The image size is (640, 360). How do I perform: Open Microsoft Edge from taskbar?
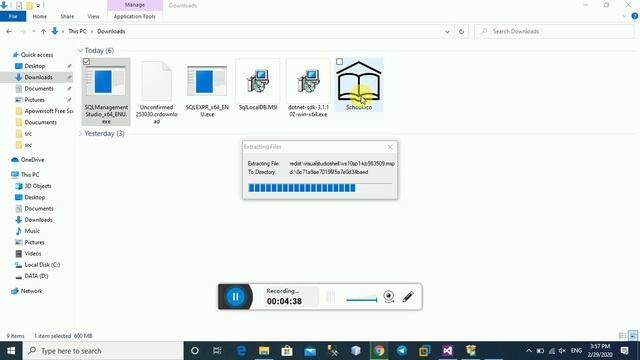coord(241,351)
